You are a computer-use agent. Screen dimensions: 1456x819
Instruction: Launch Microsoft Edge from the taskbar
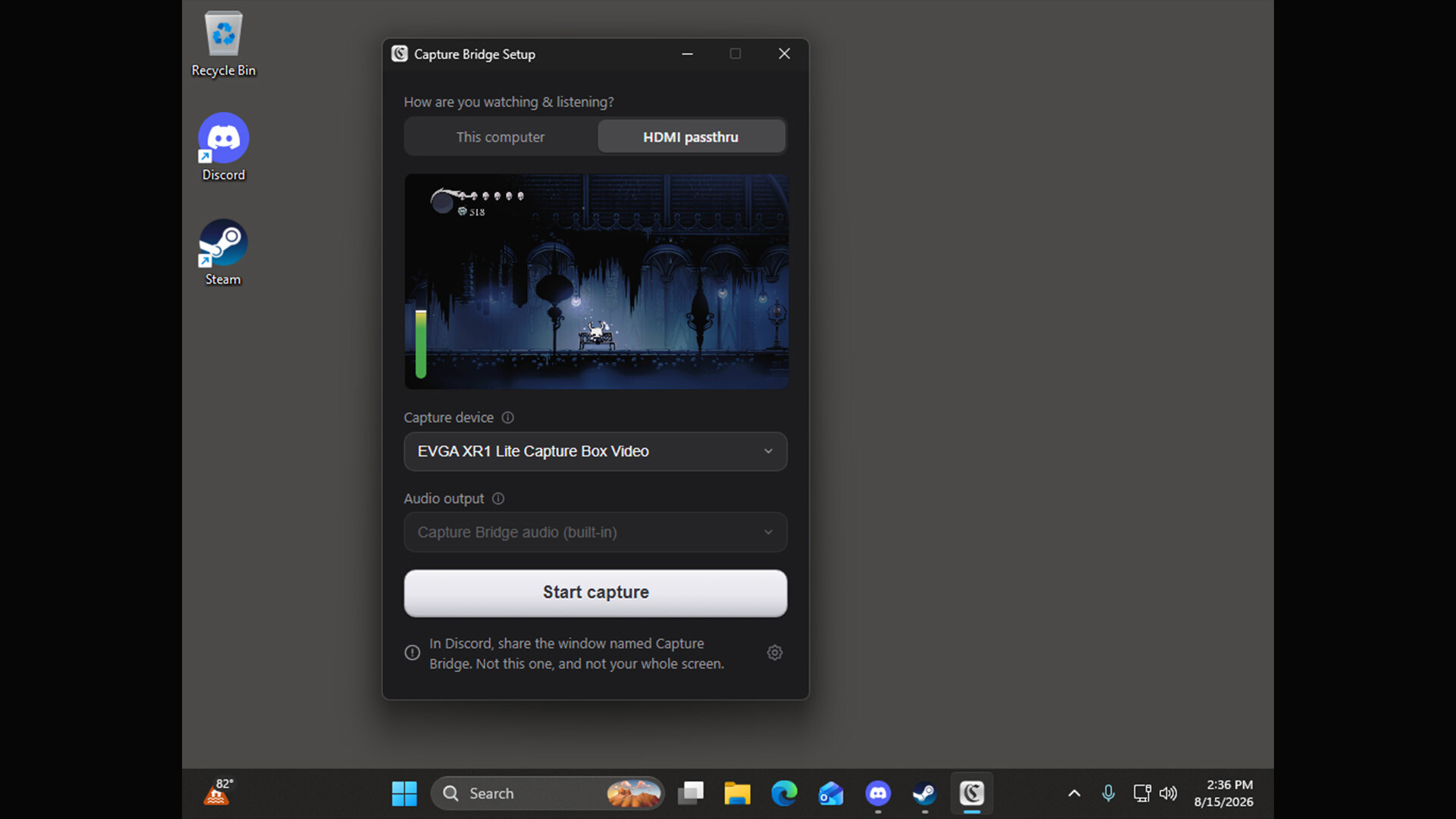pyautogui.click(x=784, y=793)
